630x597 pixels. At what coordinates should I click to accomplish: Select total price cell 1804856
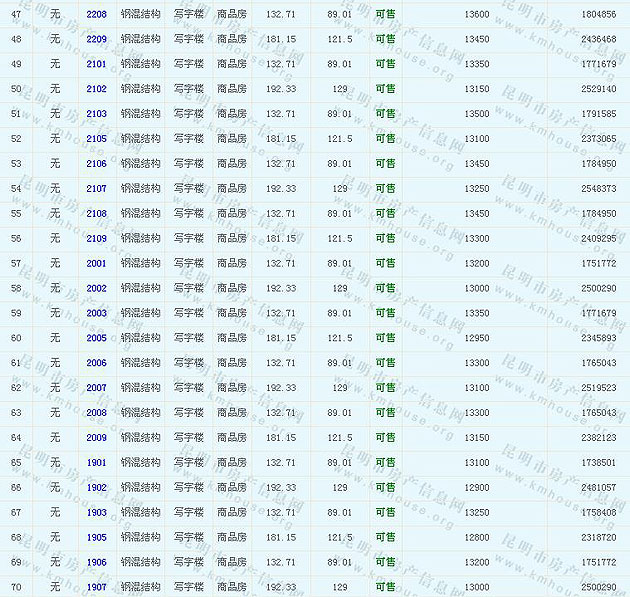598,14
